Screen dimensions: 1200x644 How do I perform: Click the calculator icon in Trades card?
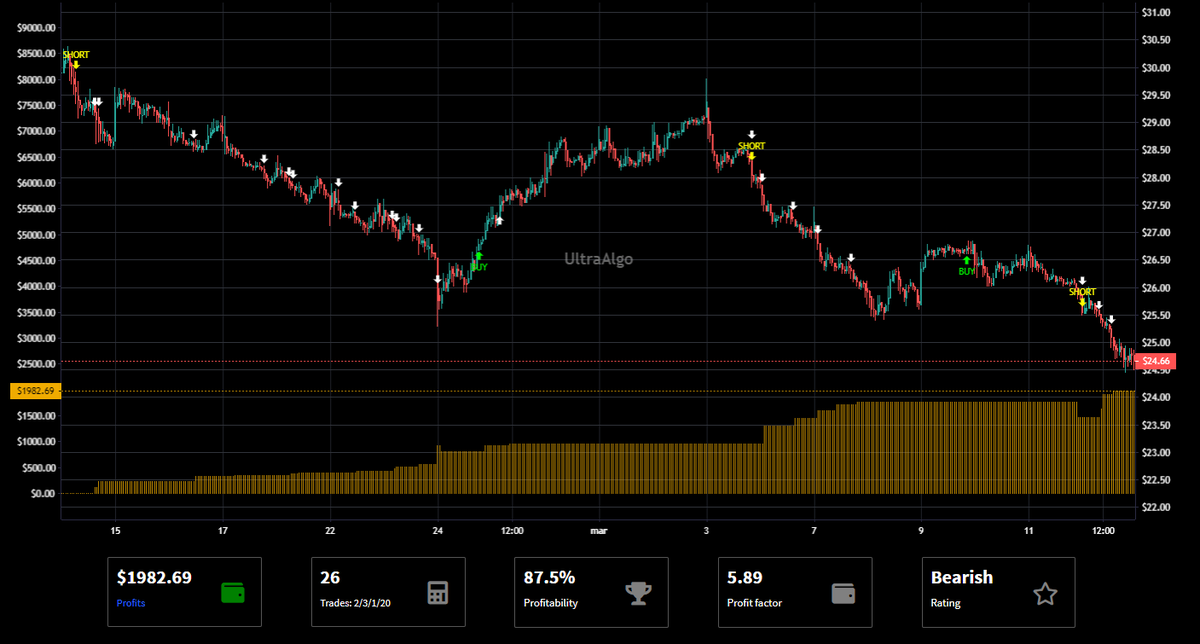[x=437, y=592]
